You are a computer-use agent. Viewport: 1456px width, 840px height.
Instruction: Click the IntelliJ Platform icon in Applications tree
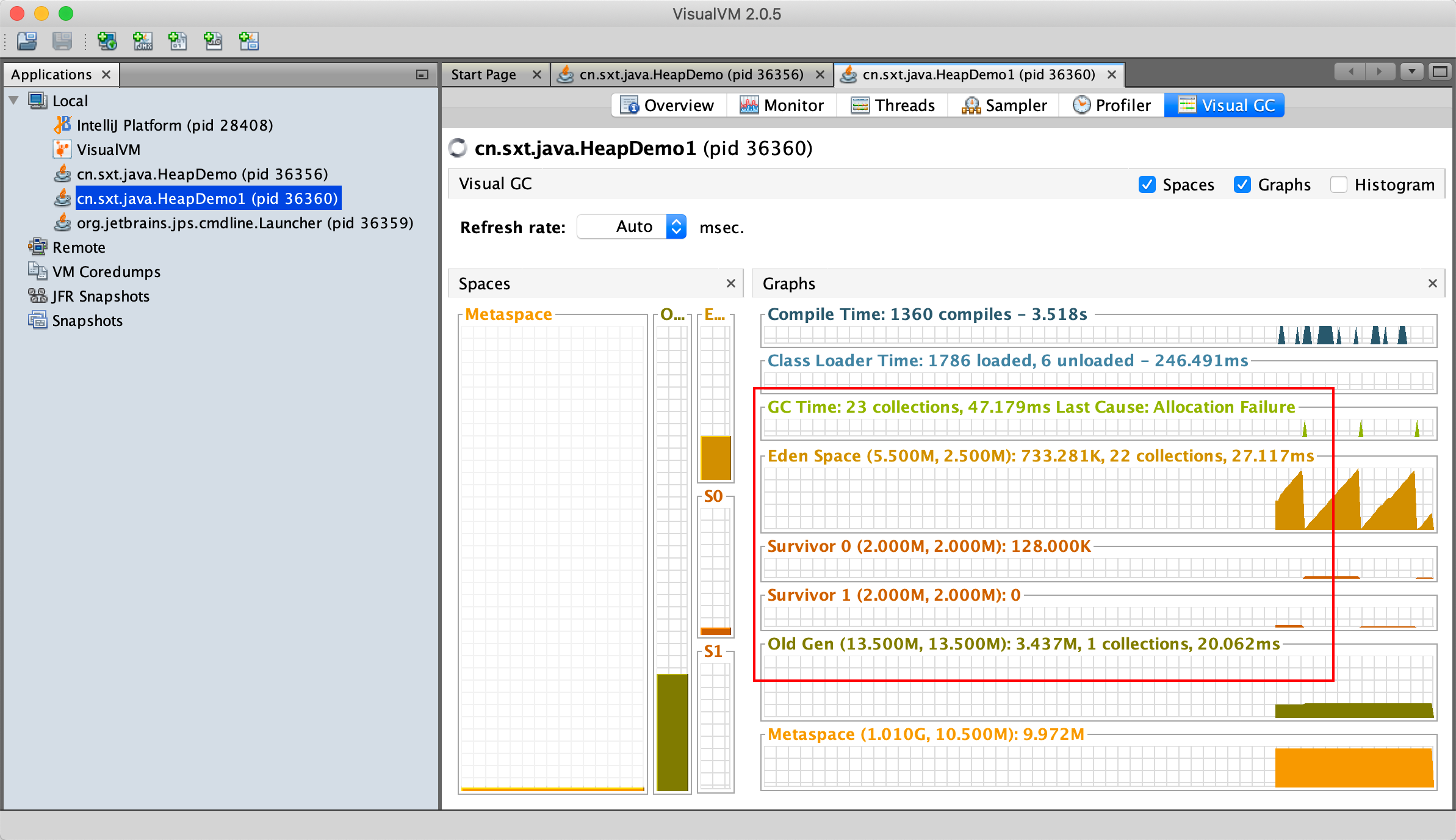click(62, 125)
